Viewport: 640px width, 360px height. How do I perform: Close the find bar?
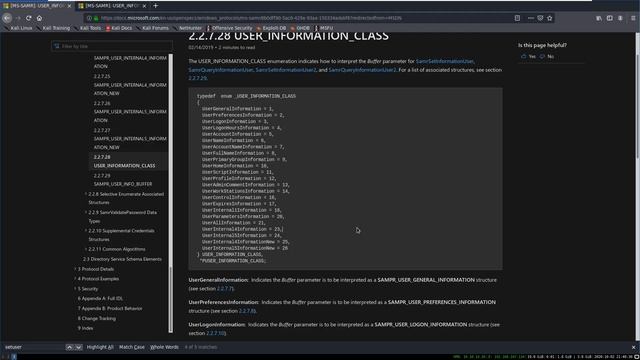tap(633, 347)
